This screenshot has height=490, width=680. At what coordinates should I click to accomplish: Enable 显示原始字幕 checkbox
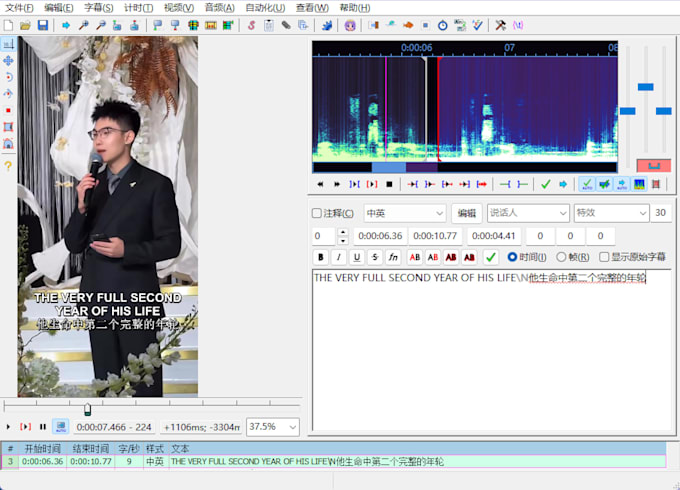604,257
